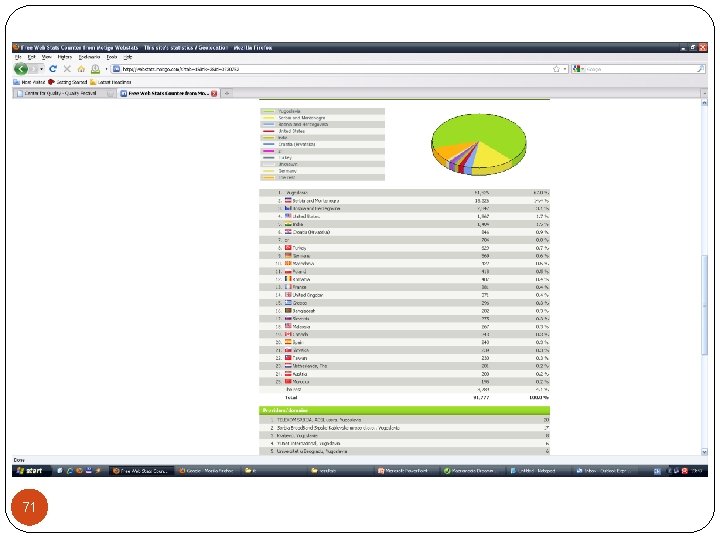Click the Getting Started bookmark
The width and height of the screenshot is (720, 540).
click(67, 82)
